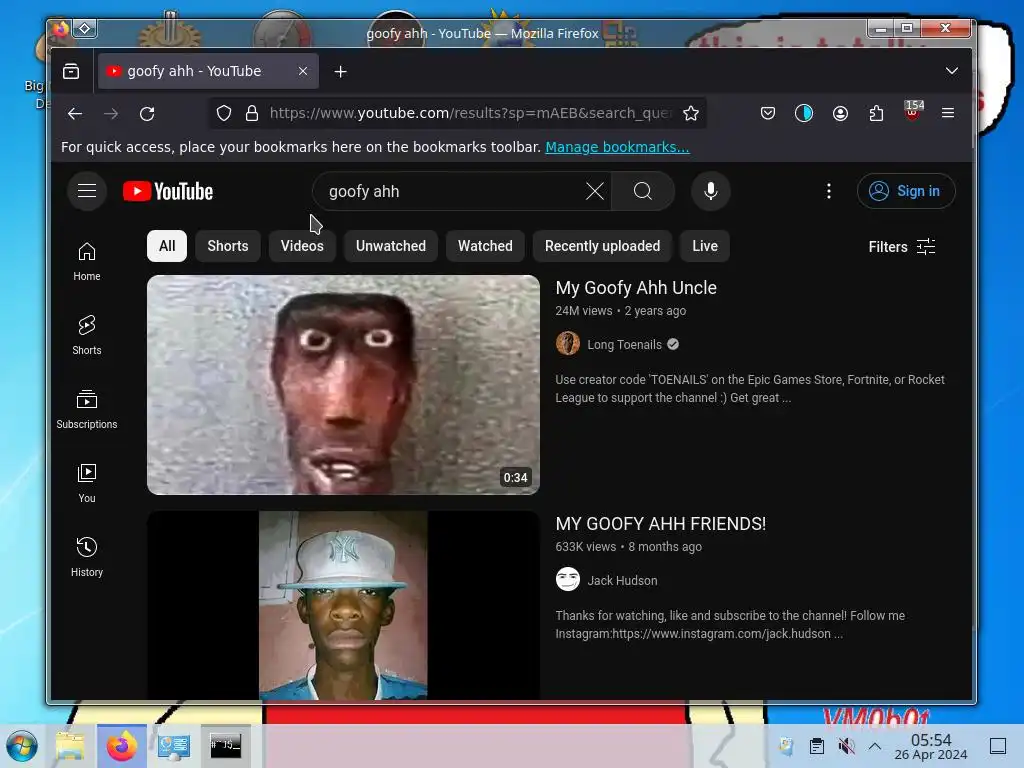View site security padlock info

(251, 114)
